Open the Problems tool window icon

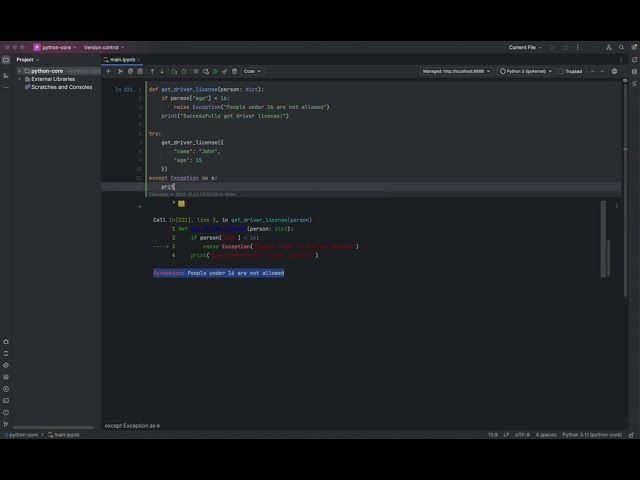[x=6, y=413]
